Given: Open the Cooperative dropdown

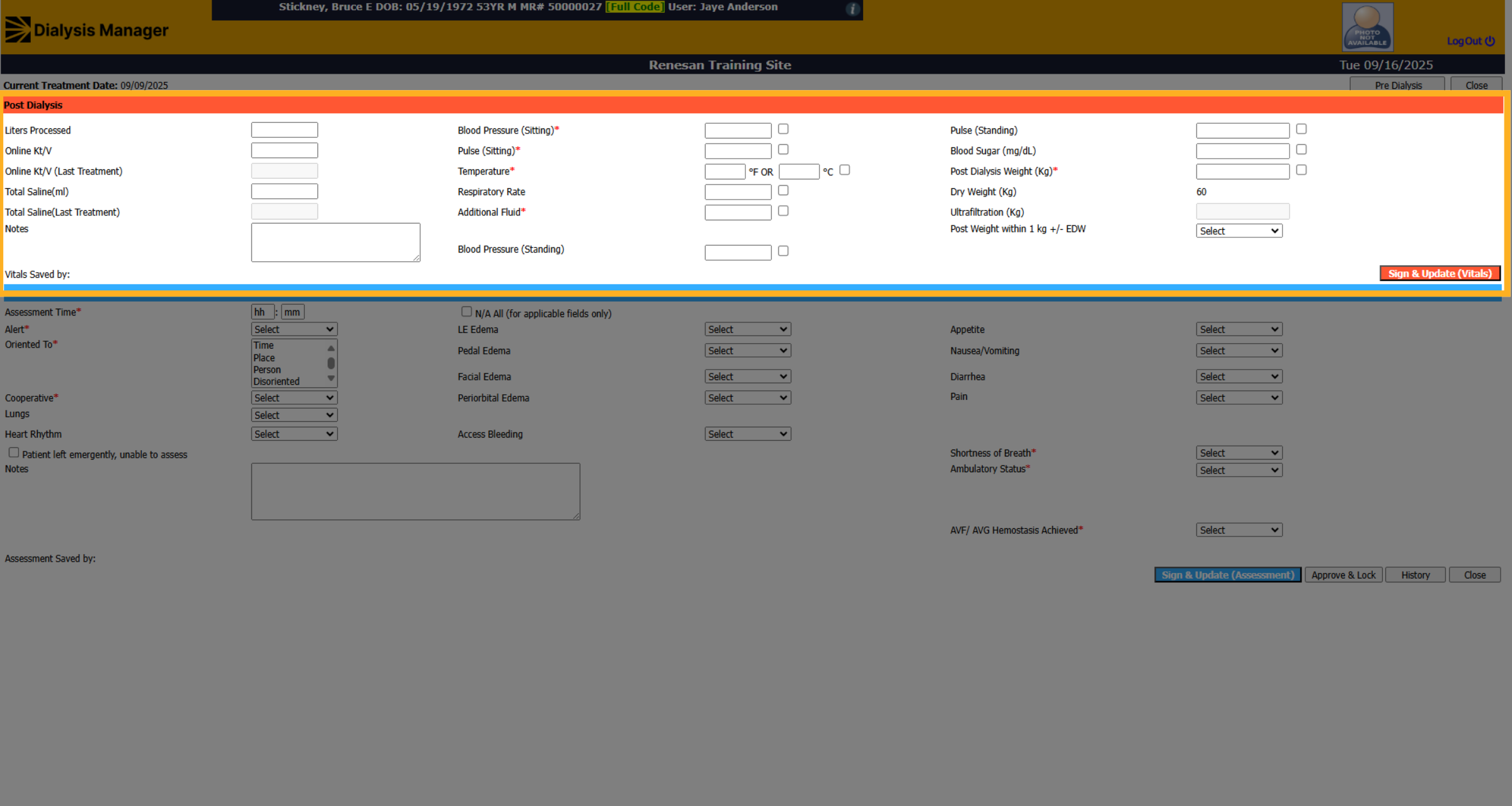Looking at the screenshot, I should 294,398.
